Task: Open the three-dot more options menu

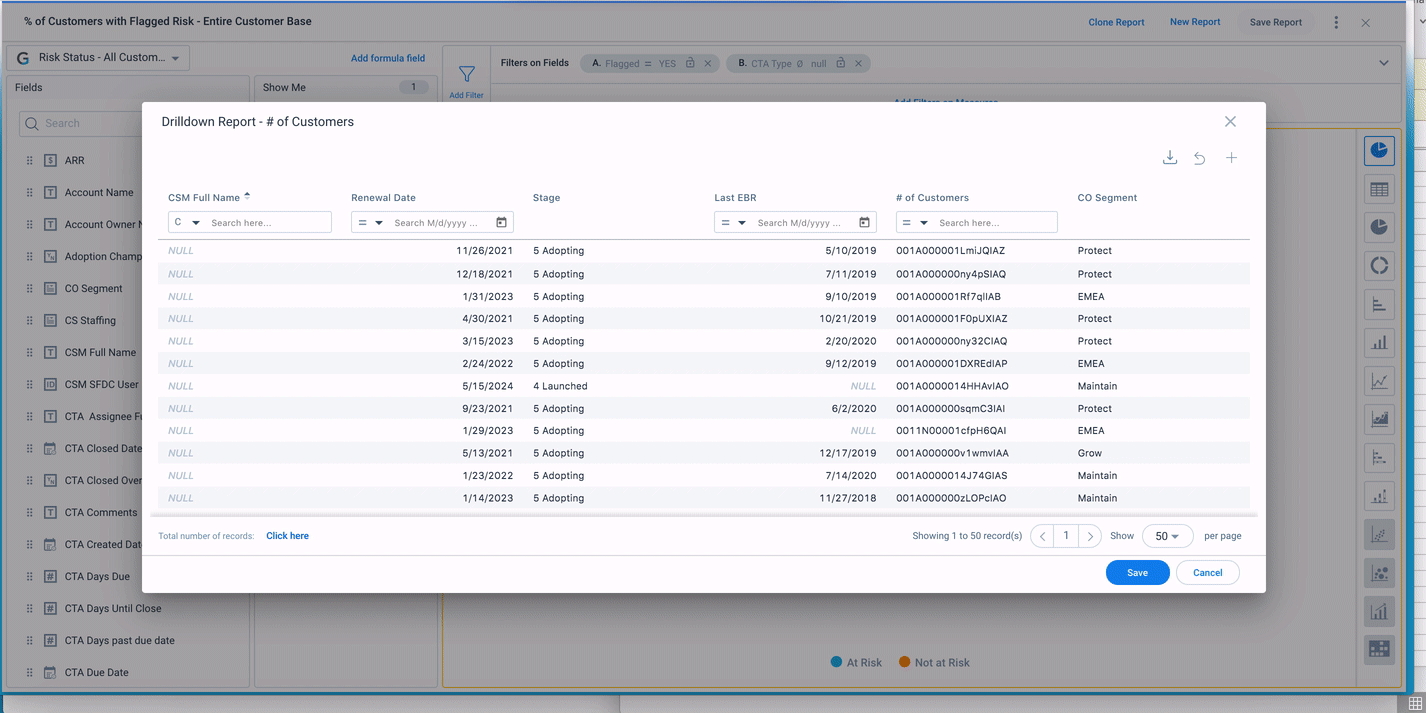Action: (1336, 22)
